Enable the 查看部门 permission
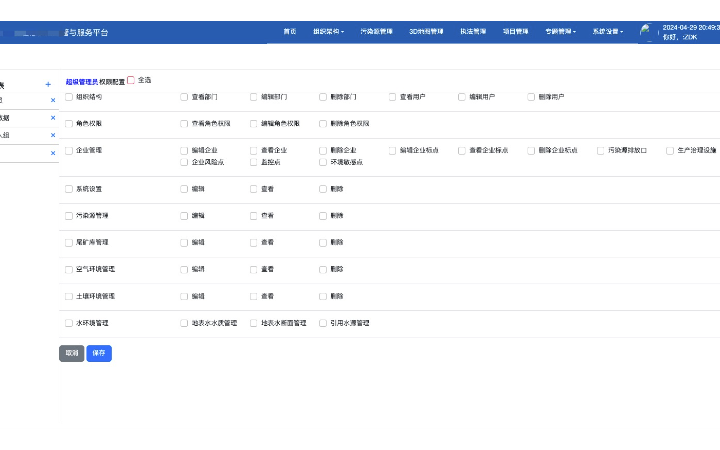The image size is (720, 450). click(184, 97)
